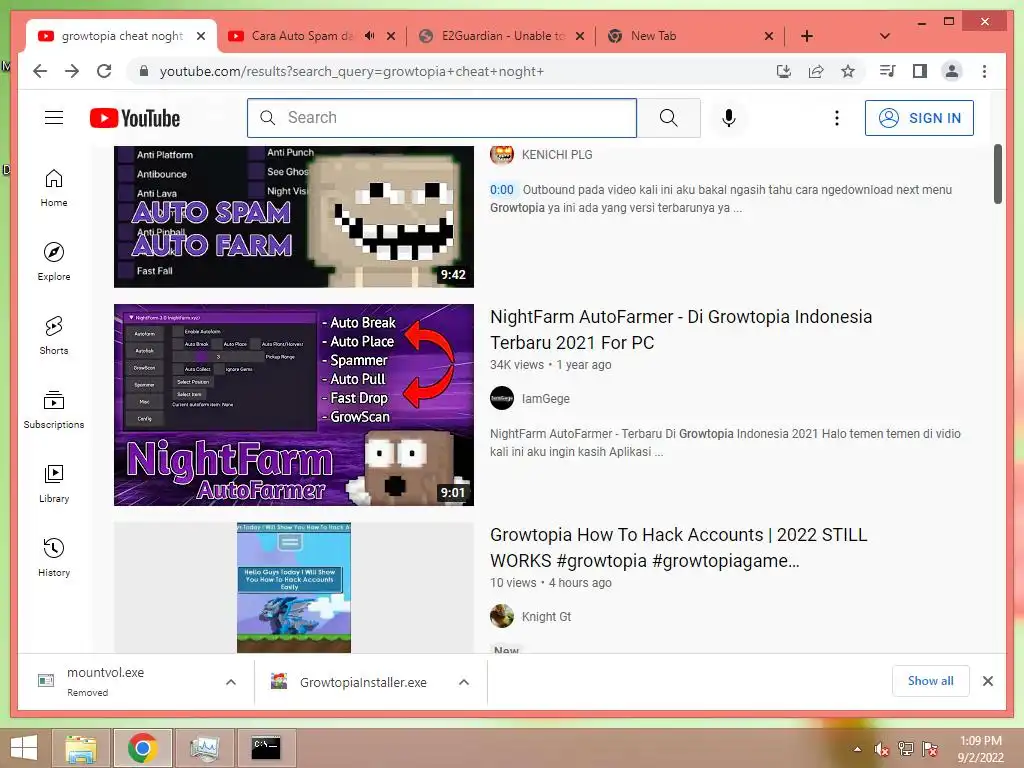Image resolution: width=1024 pixels, height=768 pixels.
Task: Click muted volume icon in system tray
Action: click(x=882, y=749)
